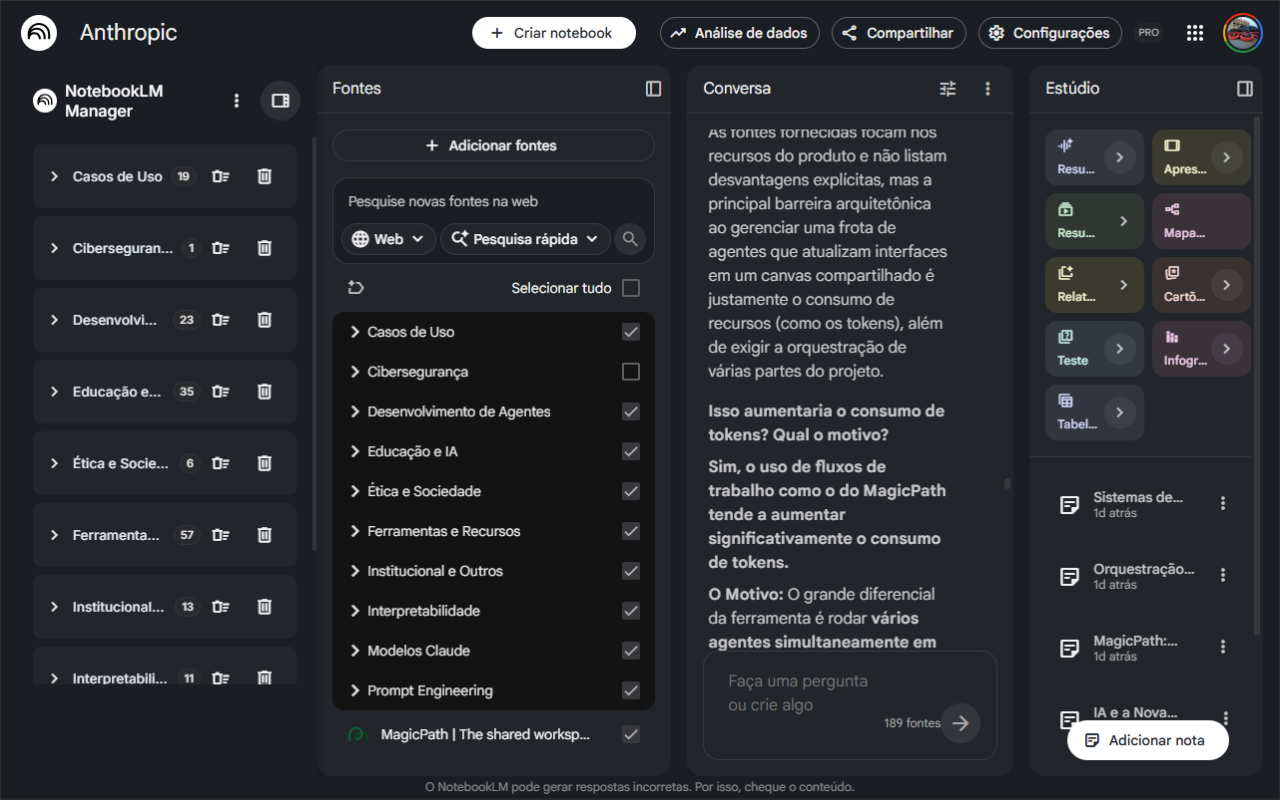Collapse the Estúdio panel
Image resolution: width=1280 pixels, height=800 pixels.
coord(1245,88)
